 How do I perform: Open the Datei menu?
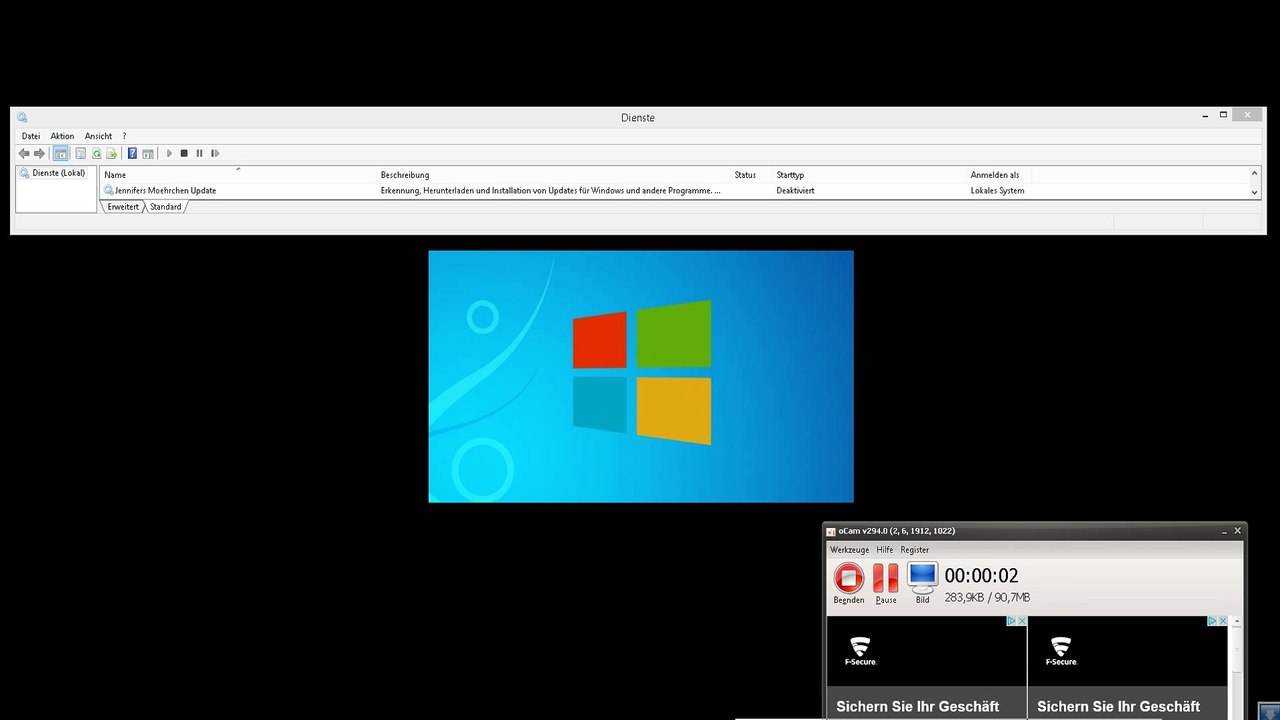click(x=31, y=136)
